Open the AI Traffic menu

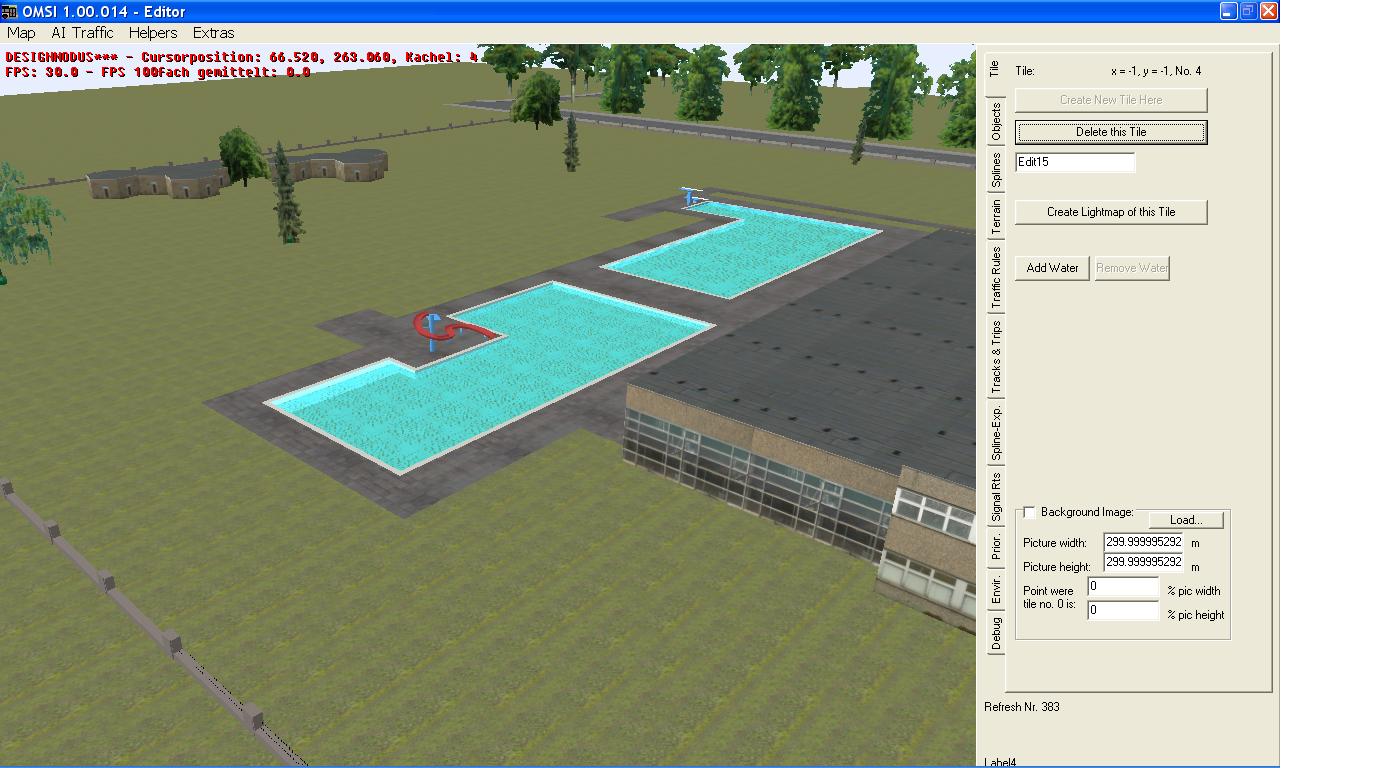point(82,33)
